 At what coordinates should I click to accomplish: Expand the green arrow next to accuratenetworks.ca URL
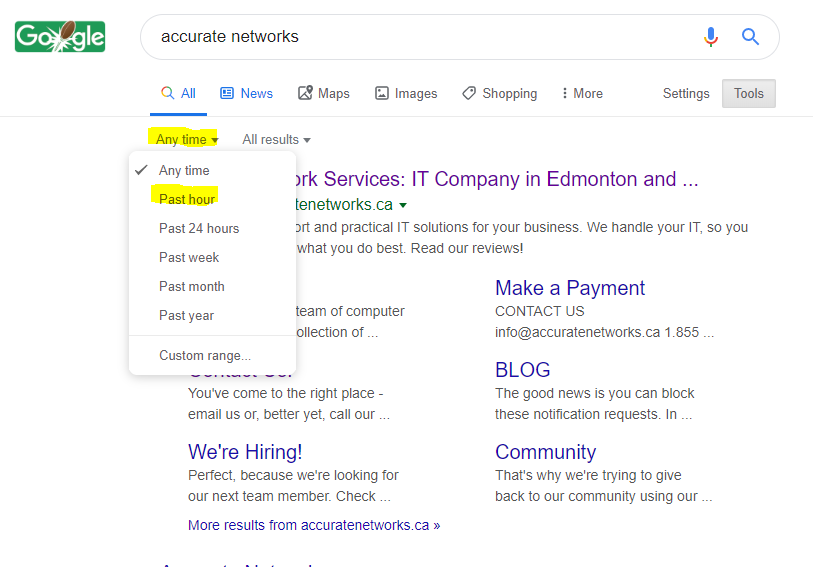click(403, 205)
